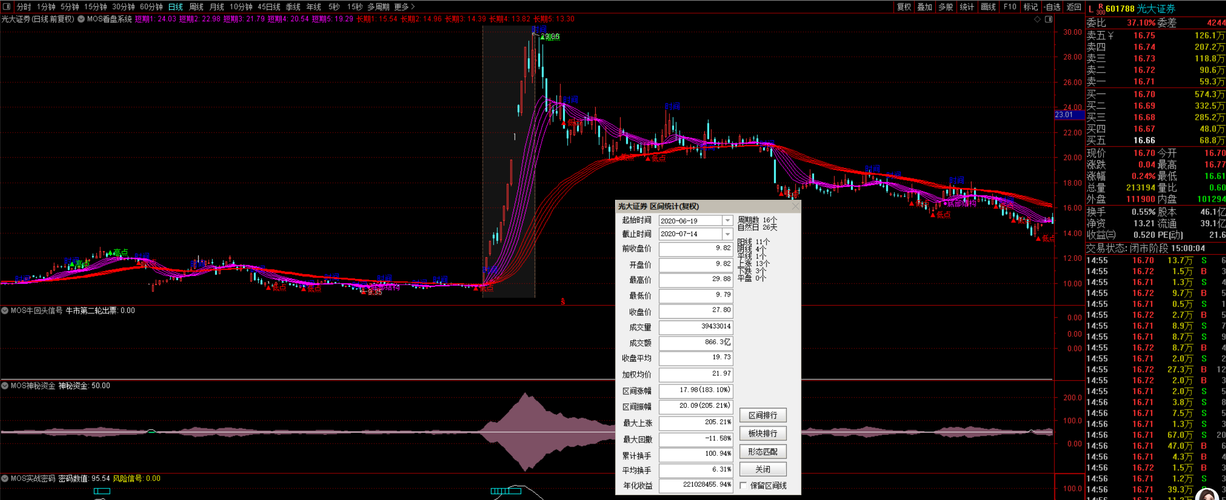Open the 复权 adjustment menu
The height and width of the screenshot is (500, 1226).
click(x=904, y=6)
